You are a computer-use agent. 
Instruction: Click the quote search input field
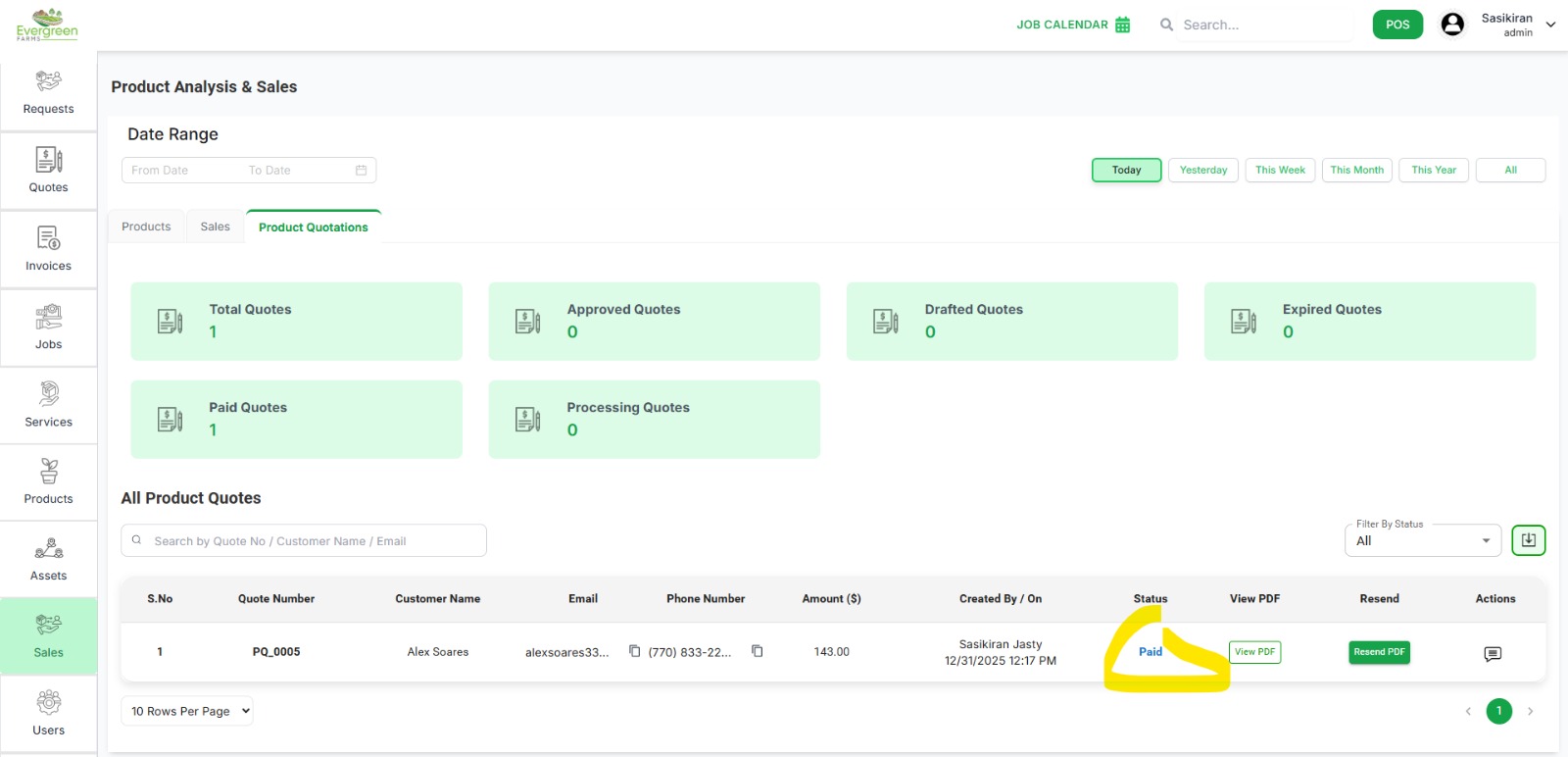[304, 540]
